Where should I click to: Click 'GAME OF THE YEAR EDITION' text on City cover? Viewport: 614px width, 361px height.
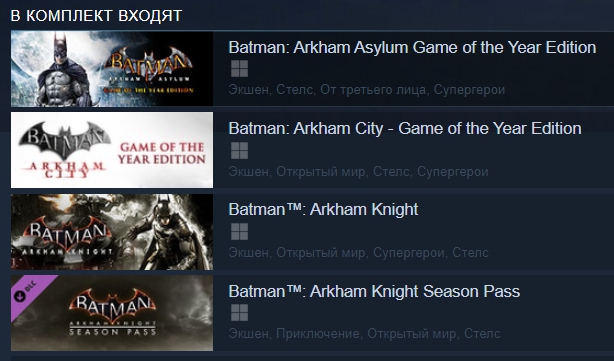coord(162,153)
